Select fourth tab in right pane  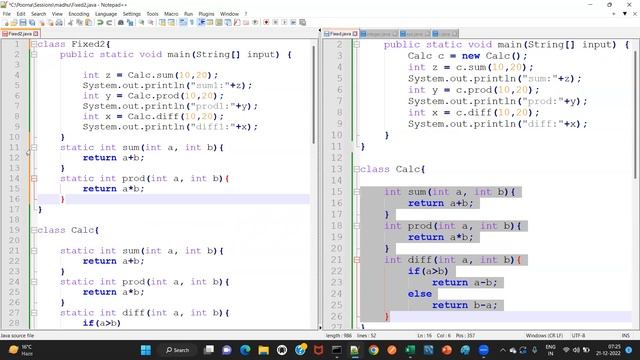(x=444, y=34)
